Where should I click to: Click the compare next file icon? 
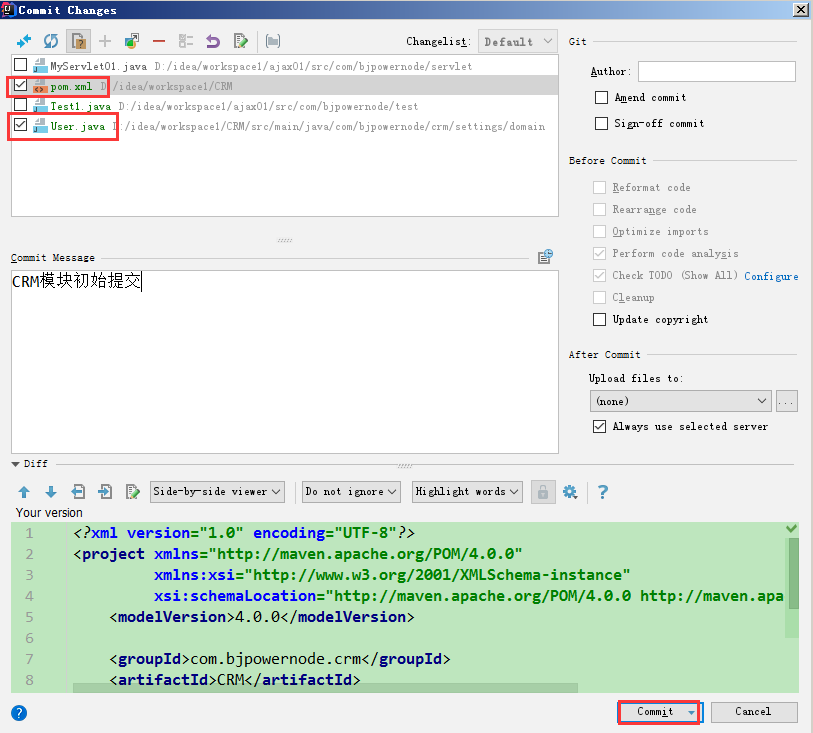click(105, 491)
